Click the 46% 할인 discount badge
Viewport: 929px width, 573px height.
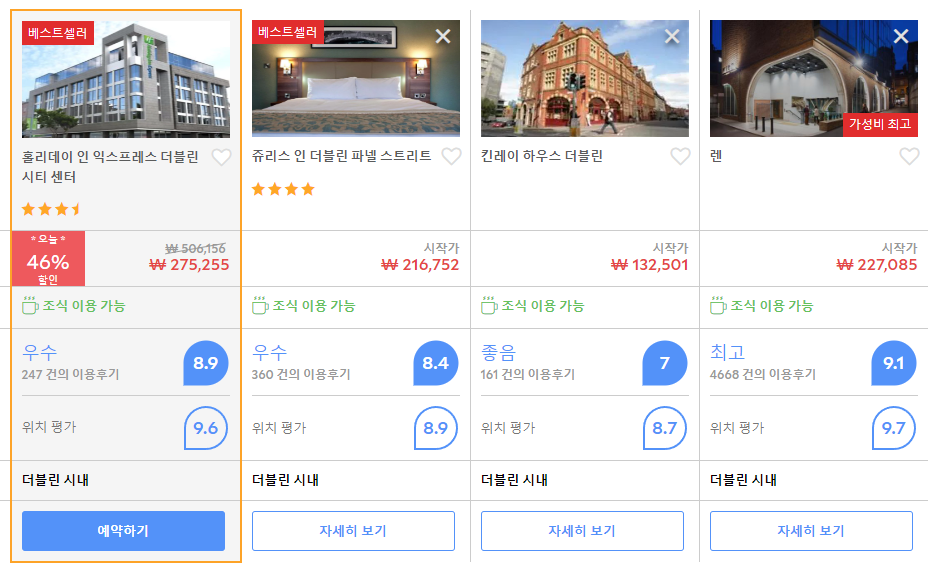coord(48,259)
